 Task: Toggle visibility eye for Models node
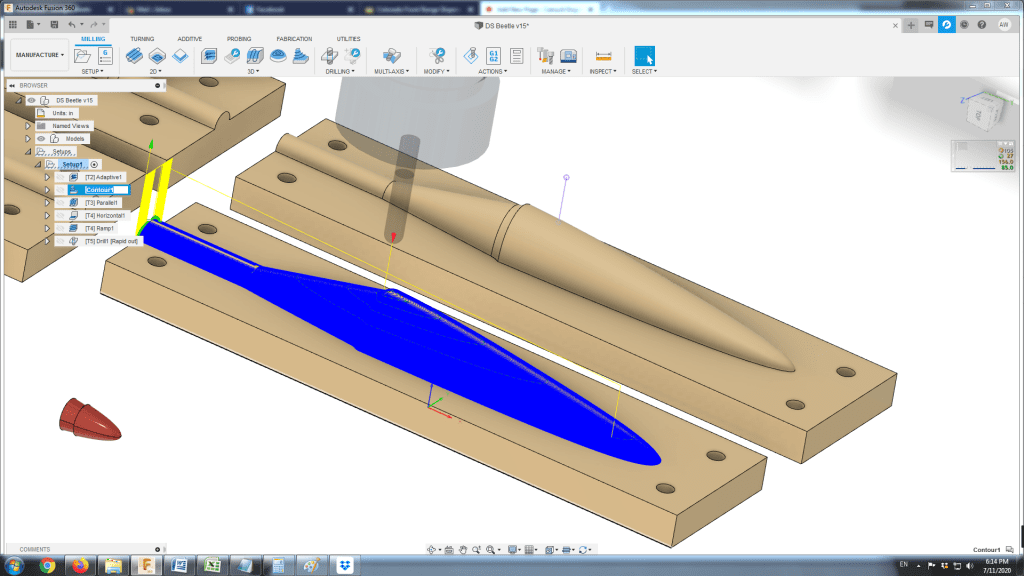42,139
